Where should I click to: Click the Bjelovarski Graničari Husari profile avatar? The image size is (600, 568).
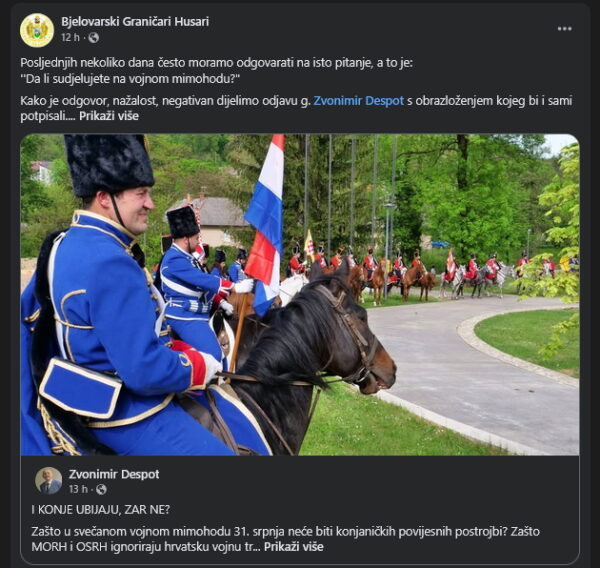37,30
